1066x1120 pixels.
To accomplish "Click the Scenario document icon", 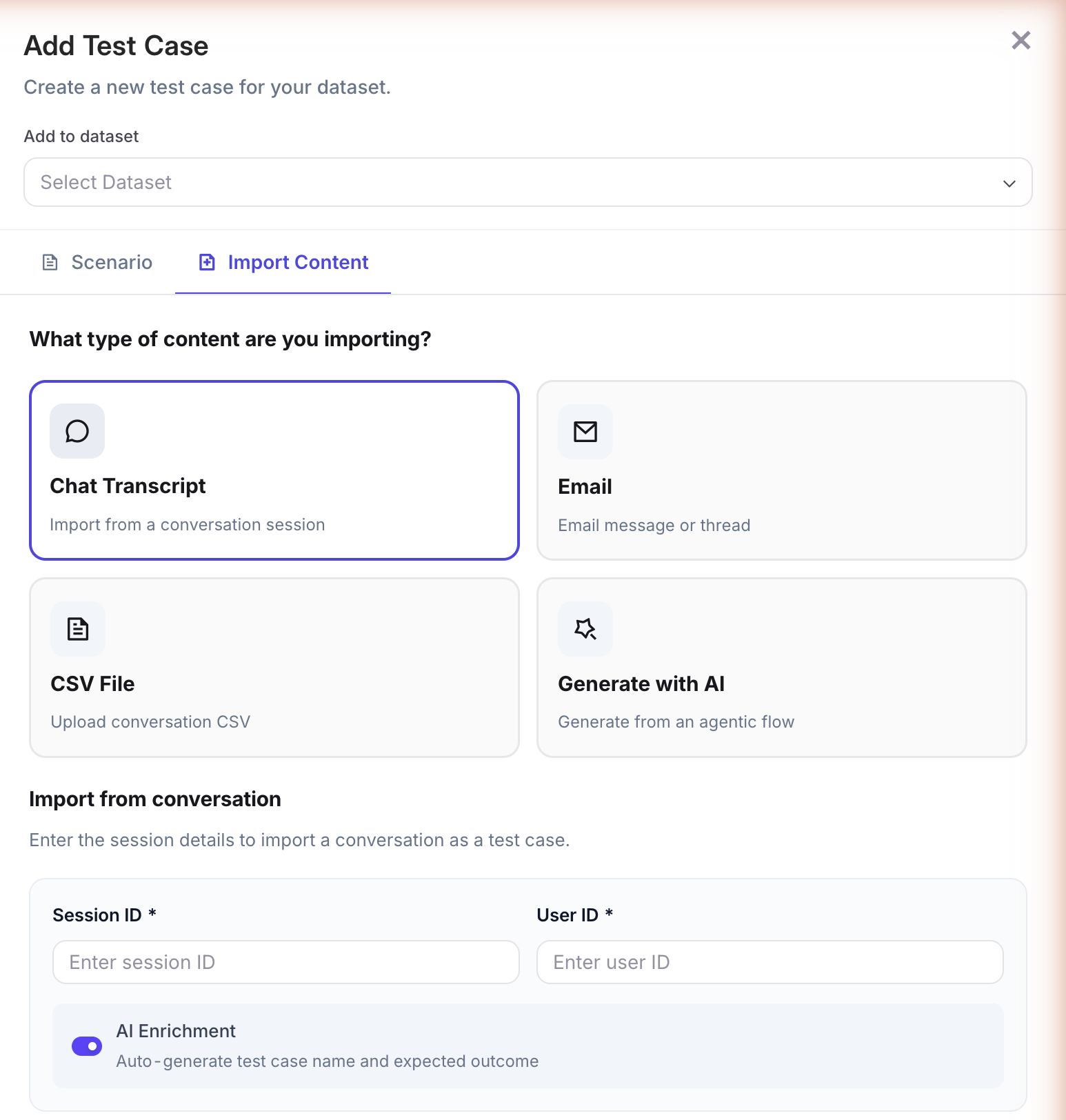I will (50, 262).
